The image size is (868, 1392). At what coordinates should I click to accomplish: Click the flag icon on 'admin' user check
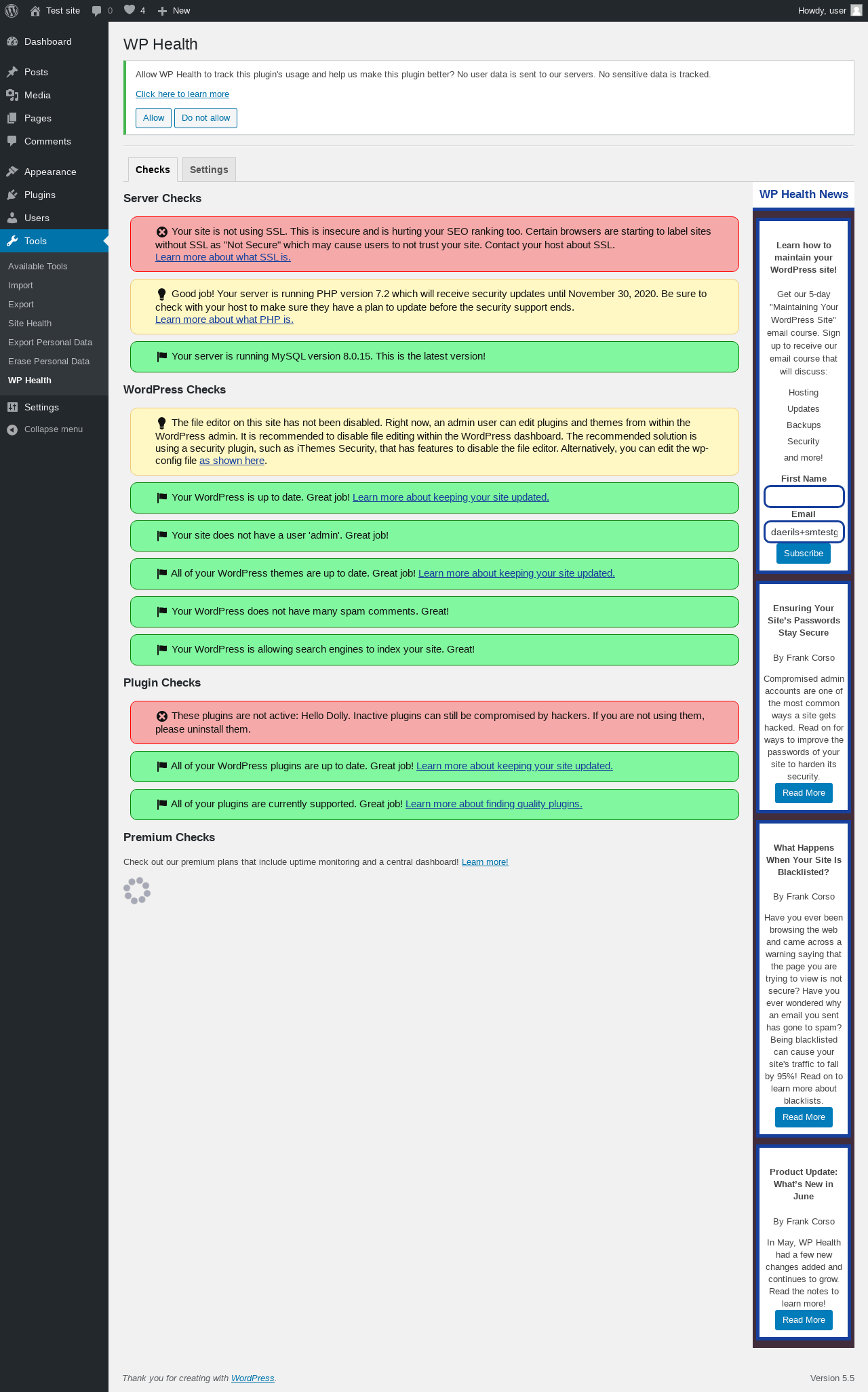pyautogui.click(x=161, y=536)
